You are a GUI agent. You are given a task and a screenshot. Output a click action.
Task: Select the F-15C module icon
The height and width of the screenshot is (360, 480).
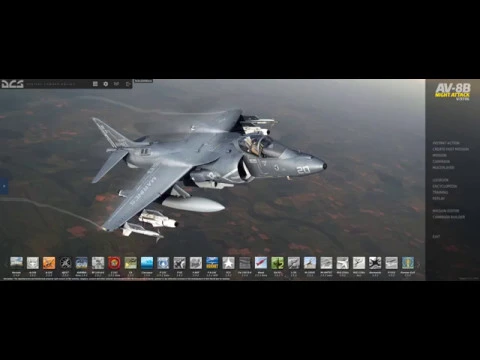tap(163, 263)
